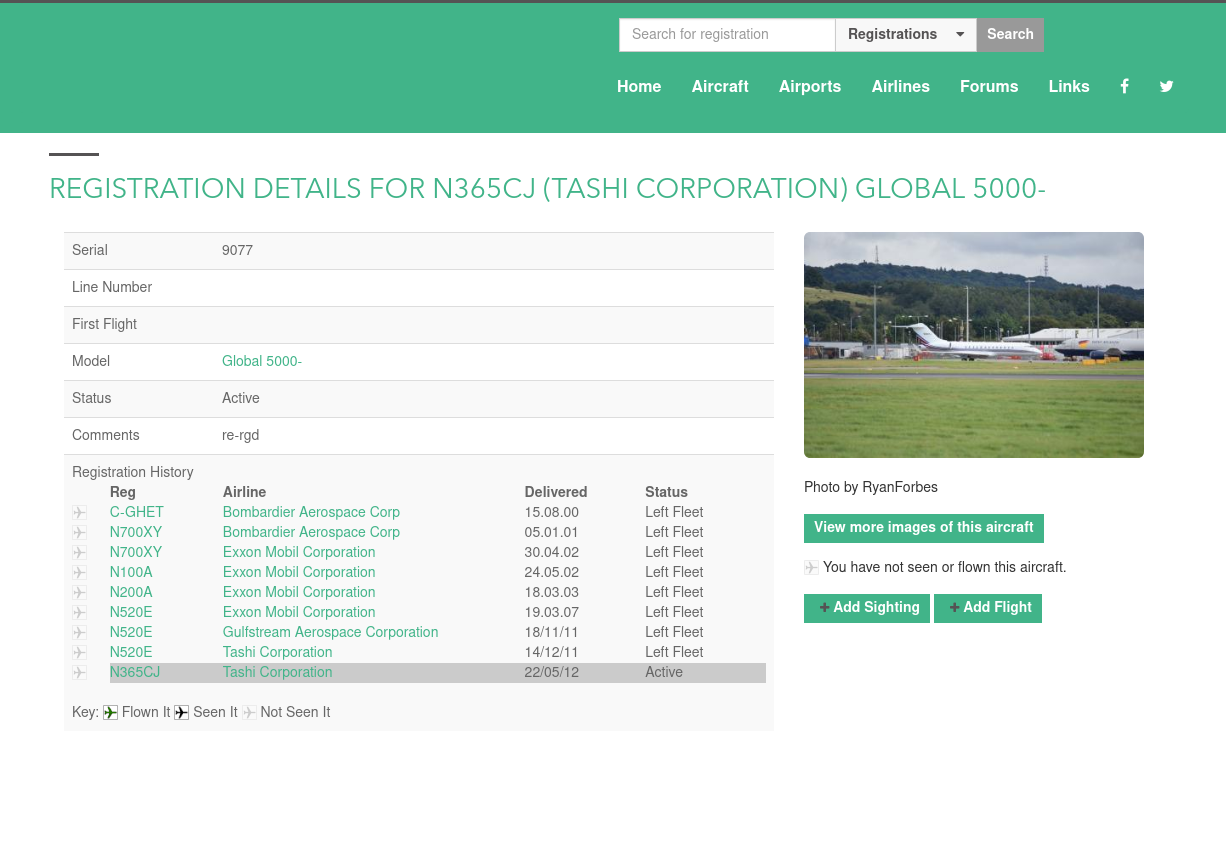Open Bombardier Aerospace Corp link in C-GHET row

click(x=311, y=512)
